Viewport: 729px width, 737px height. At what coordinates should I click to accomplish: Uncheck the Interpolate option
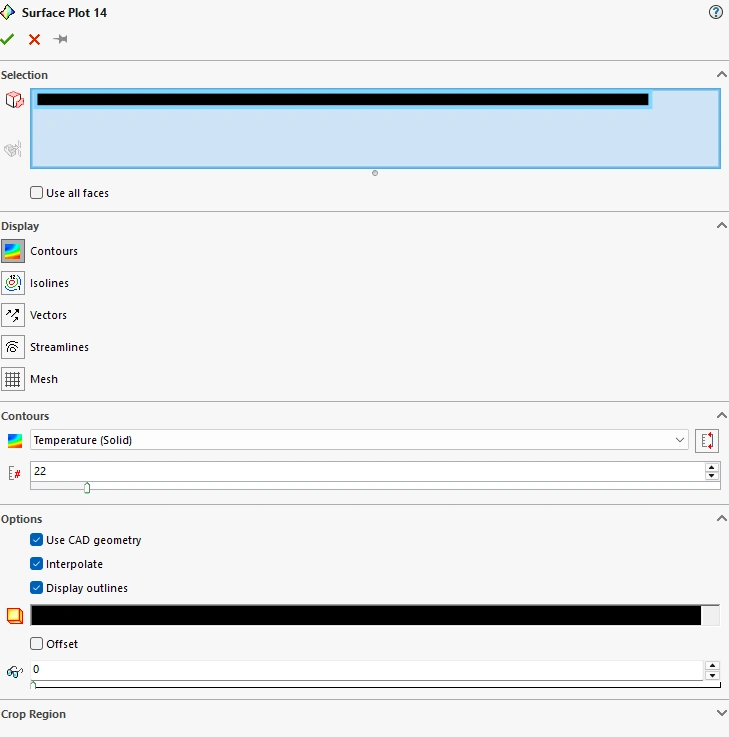click(36, 564)
